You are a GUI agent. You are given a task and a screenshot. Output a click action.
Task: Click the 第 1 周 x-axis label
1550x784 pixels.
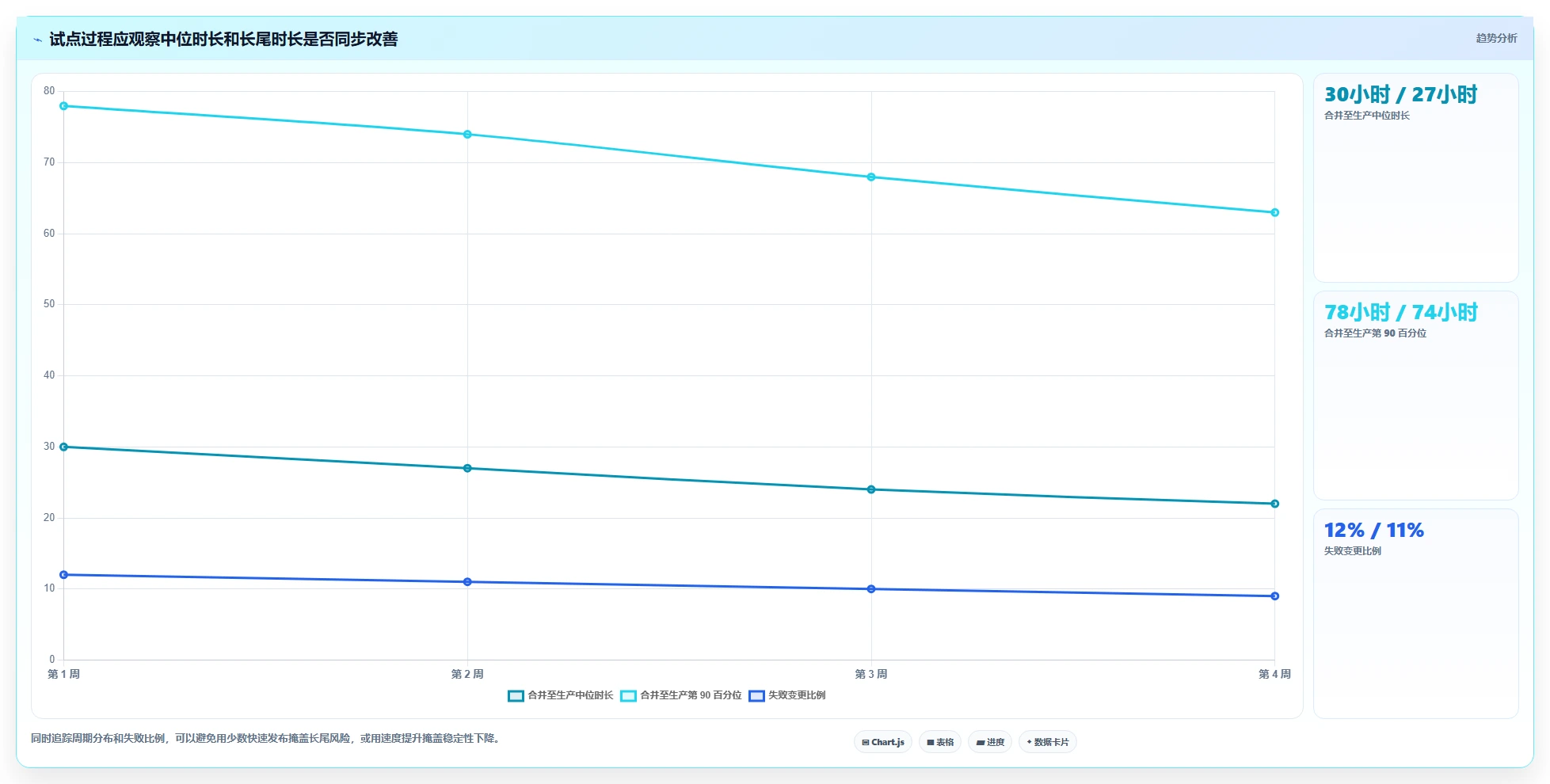tap(63, 674)
